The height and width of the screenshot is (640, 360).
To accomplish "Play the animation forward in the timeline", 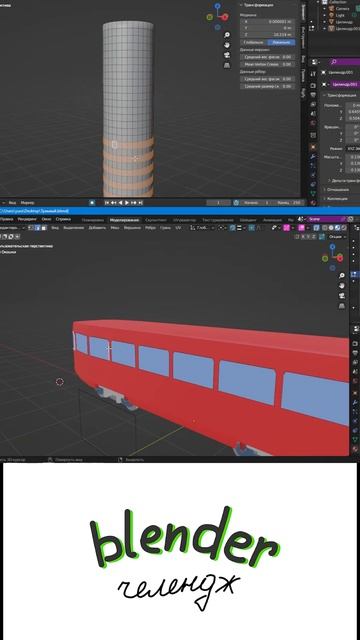I will (x=127, y=202).
